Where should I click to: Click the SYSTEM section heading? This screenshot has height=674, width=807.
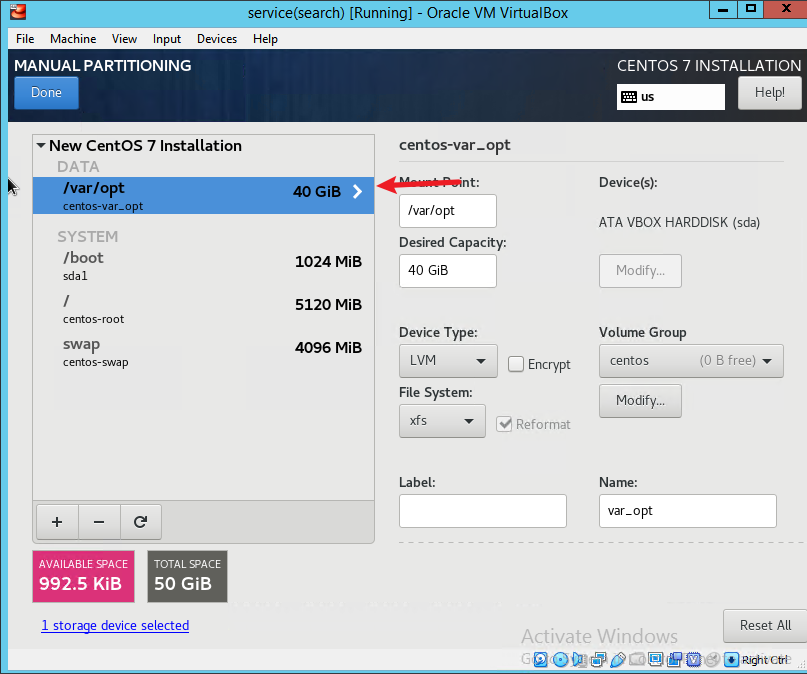[x=87, y=237]
